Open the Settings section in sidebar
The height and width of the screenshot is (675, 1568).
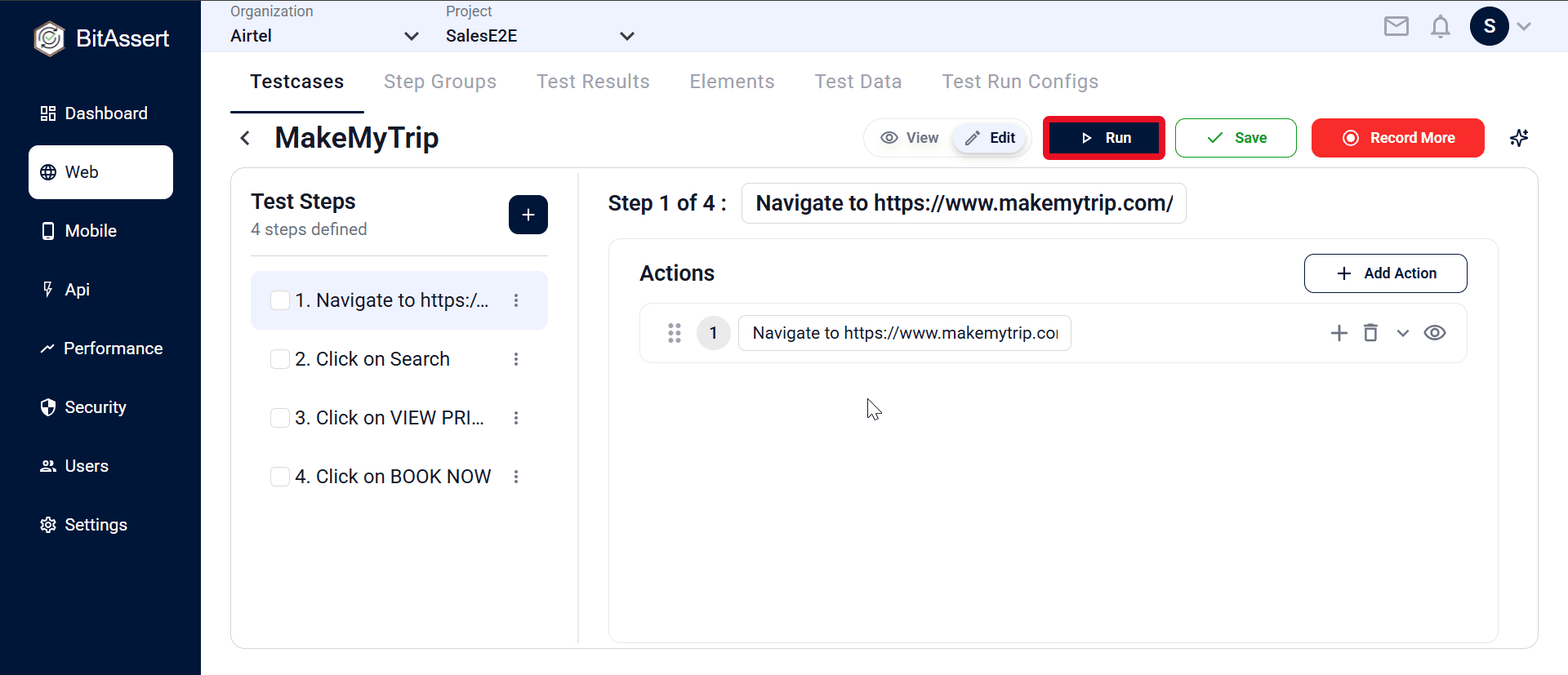tap(100, 525)
